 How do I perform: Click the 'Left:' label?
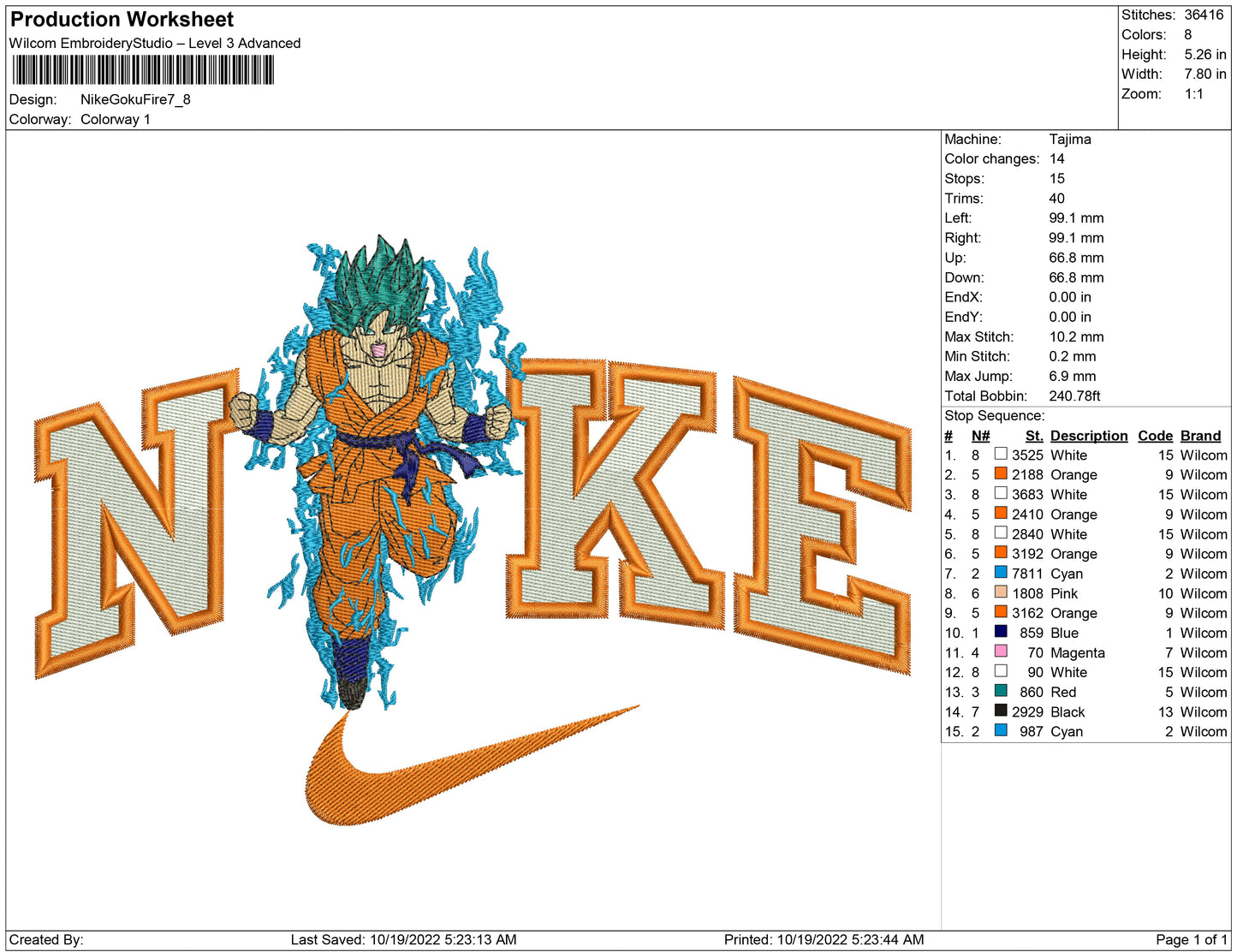coord(960,217)
